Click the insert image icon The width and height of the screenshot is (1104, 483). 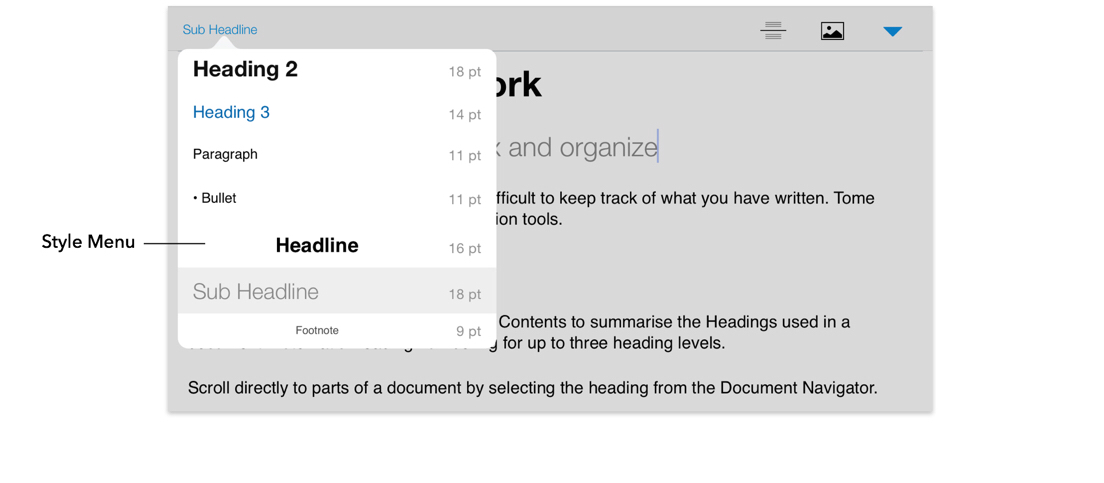pos(832,31)
